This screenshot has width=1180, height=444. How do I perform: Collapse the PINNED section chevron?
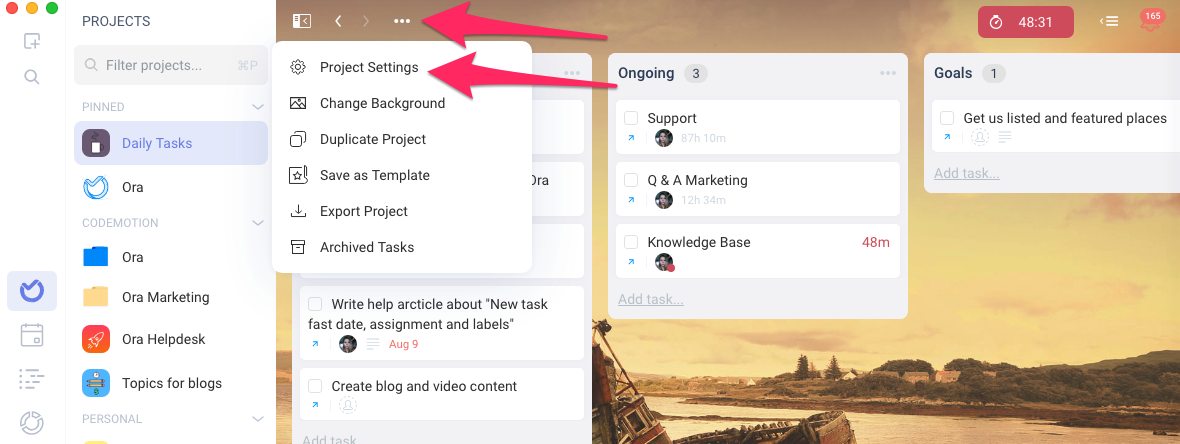[x=258, y=107]
